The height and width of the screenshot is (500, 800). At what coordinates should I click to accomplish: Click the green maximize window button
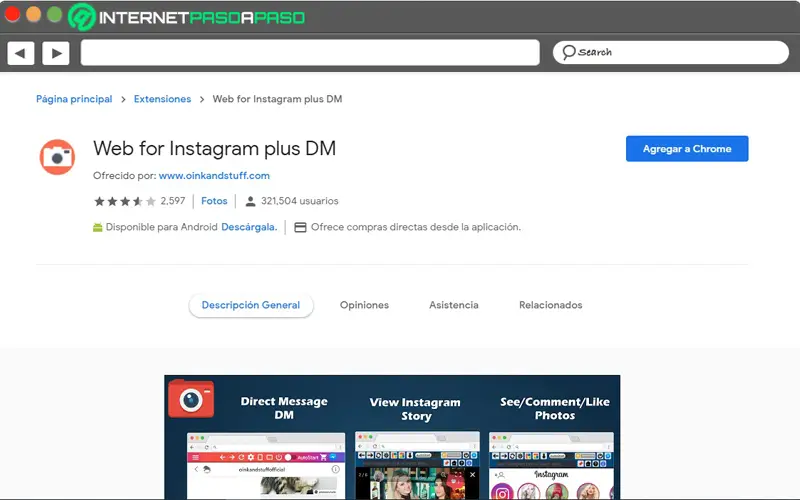pyautogui.click(x=55, y=14)
